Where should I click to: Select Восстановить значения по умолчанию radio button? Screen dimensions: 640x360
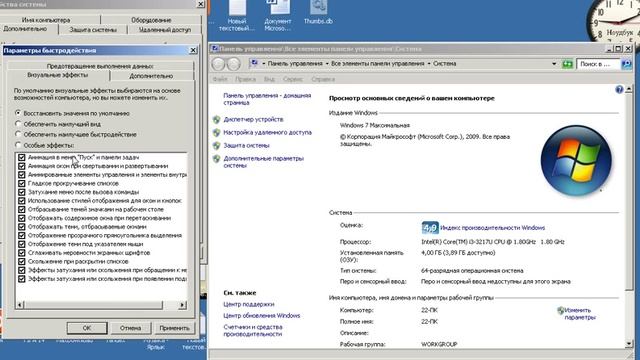click(x=18, y=113)
